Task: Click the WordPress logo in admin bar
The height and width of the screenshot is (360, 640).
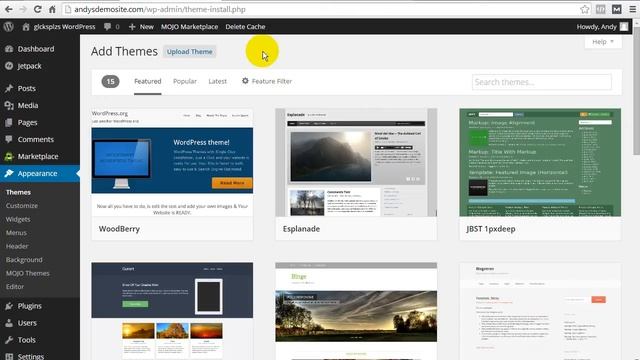Action: click(9, 27)
